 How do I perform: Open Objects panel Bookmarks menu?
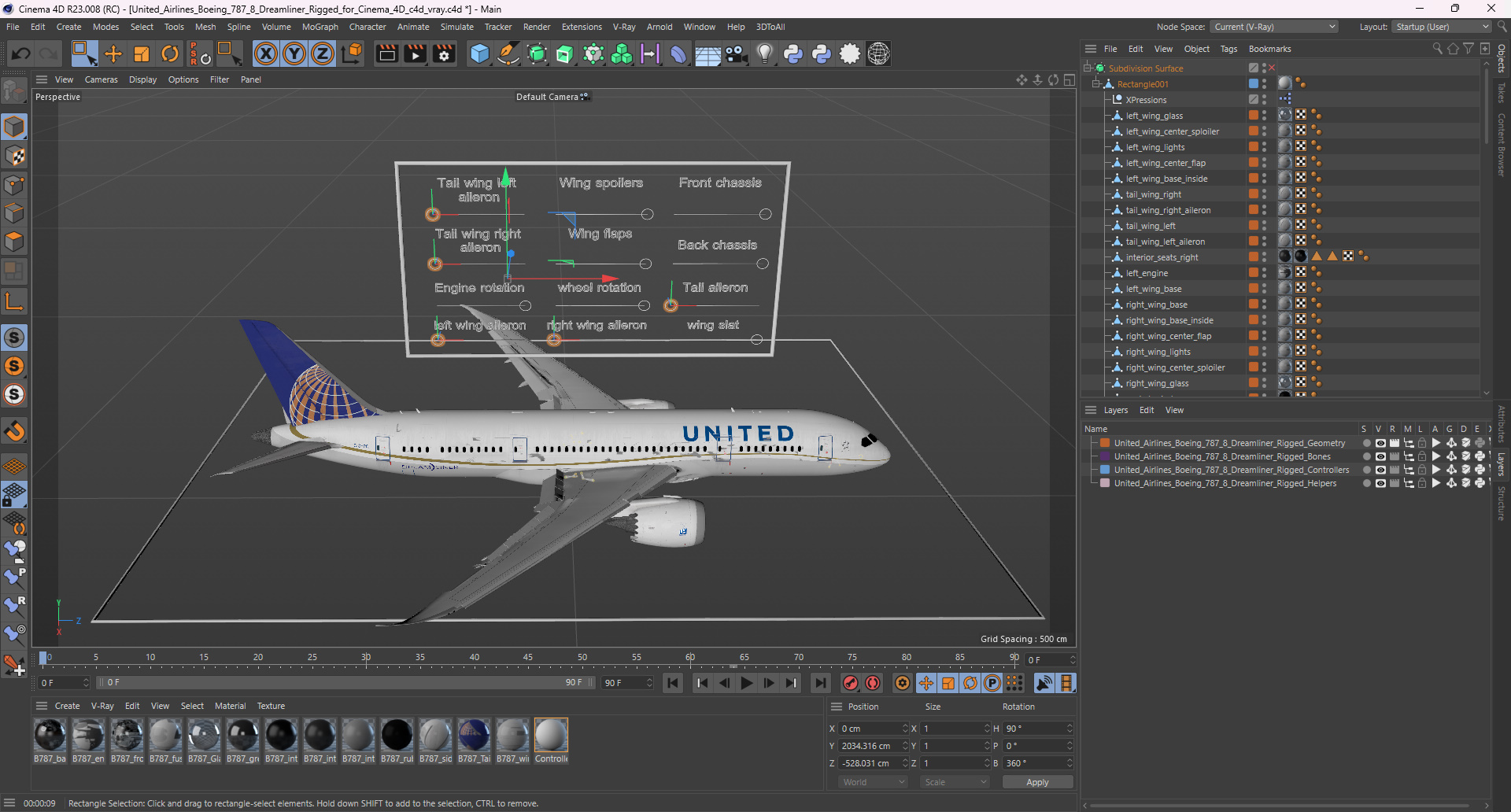click(x=1269, y=49)
